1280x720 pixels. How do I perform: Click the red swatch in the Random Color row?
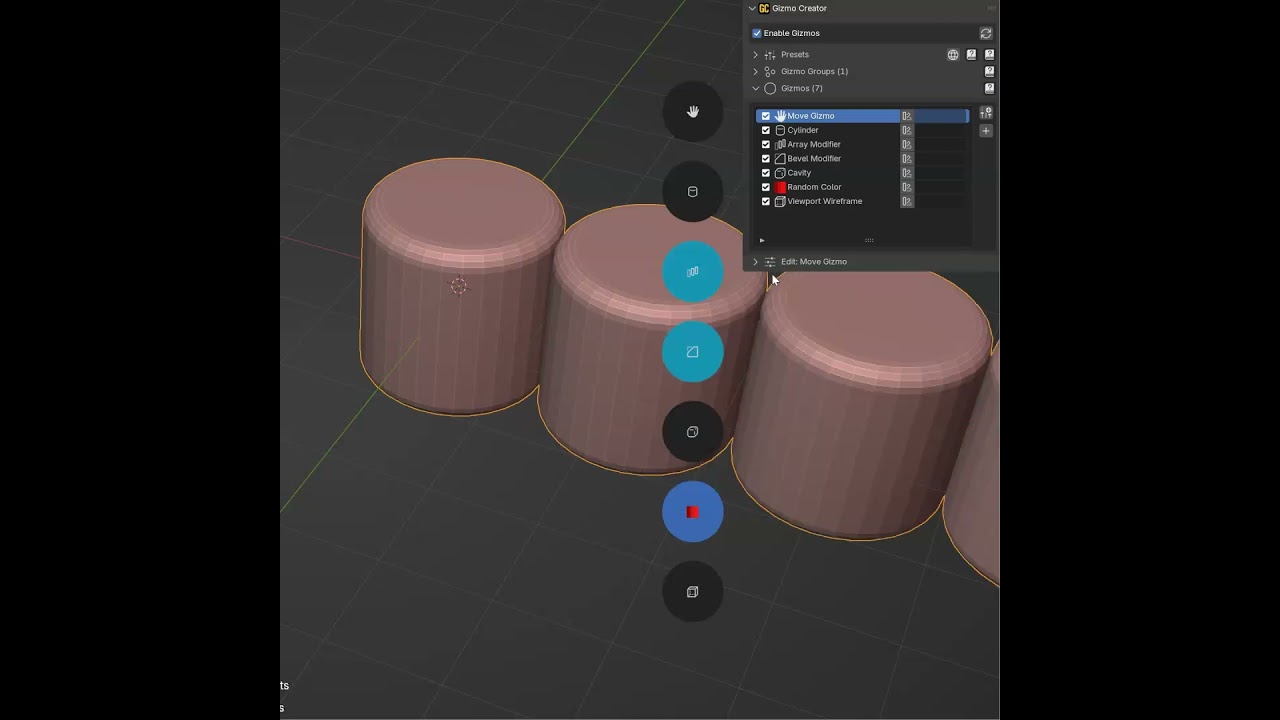(780, 187)
